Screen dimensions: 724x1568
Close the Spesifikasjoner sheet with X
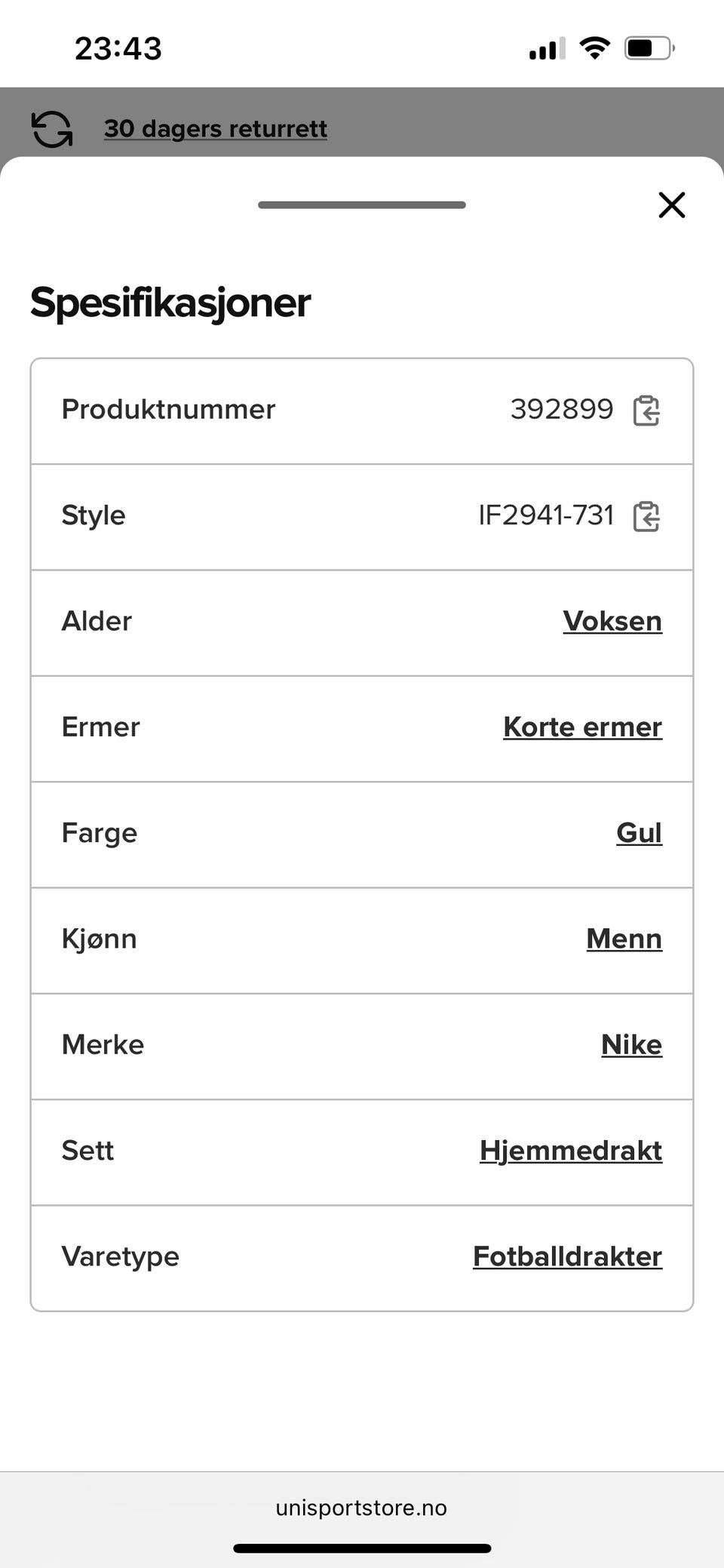pyautogui.click(x=671, y=204)
